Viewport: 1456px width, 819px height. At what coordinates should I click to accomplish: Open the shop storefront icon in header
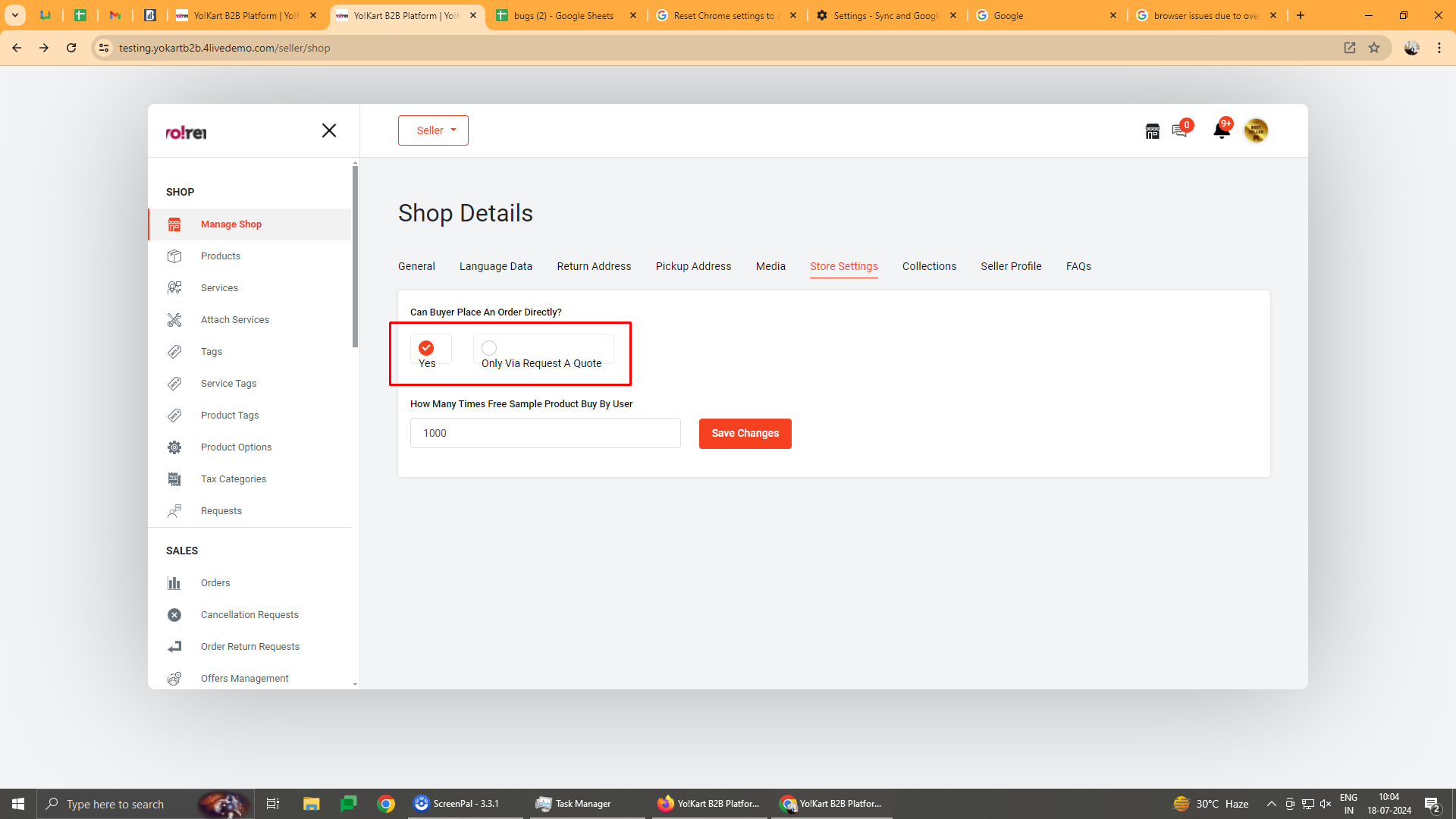pos(1152,131)
